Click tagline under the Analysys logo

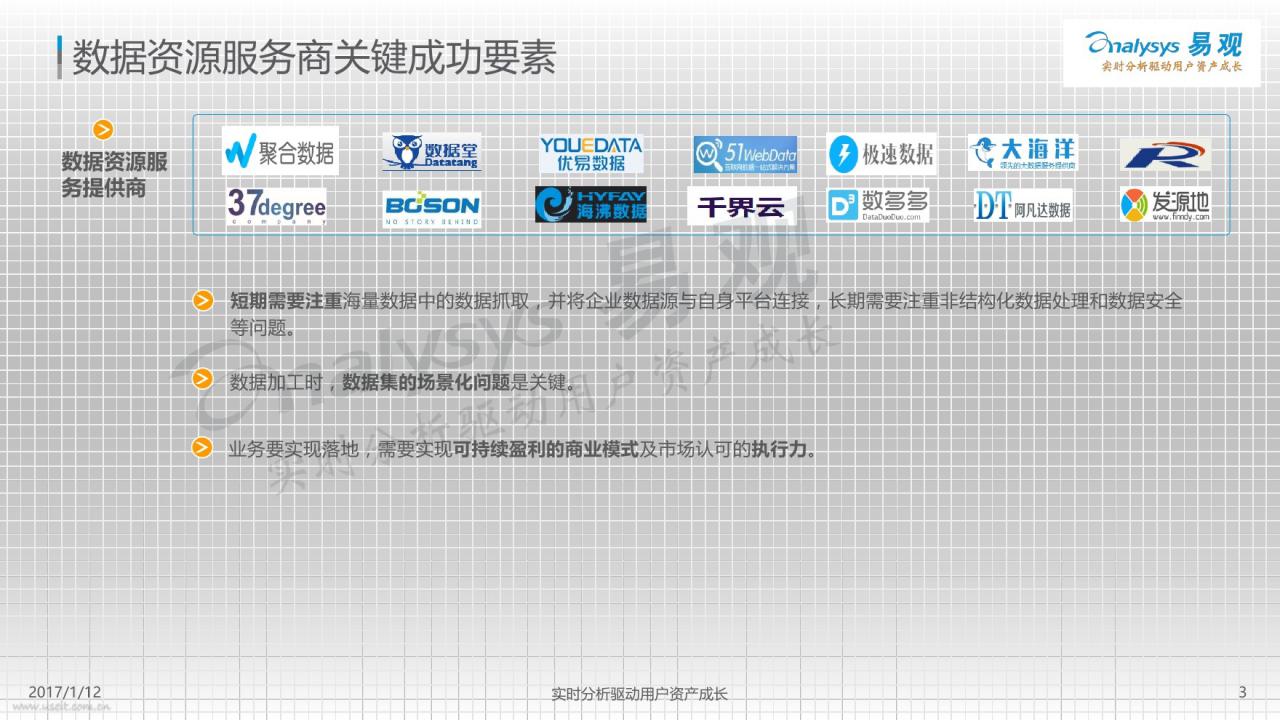[x=1171, y=67]
